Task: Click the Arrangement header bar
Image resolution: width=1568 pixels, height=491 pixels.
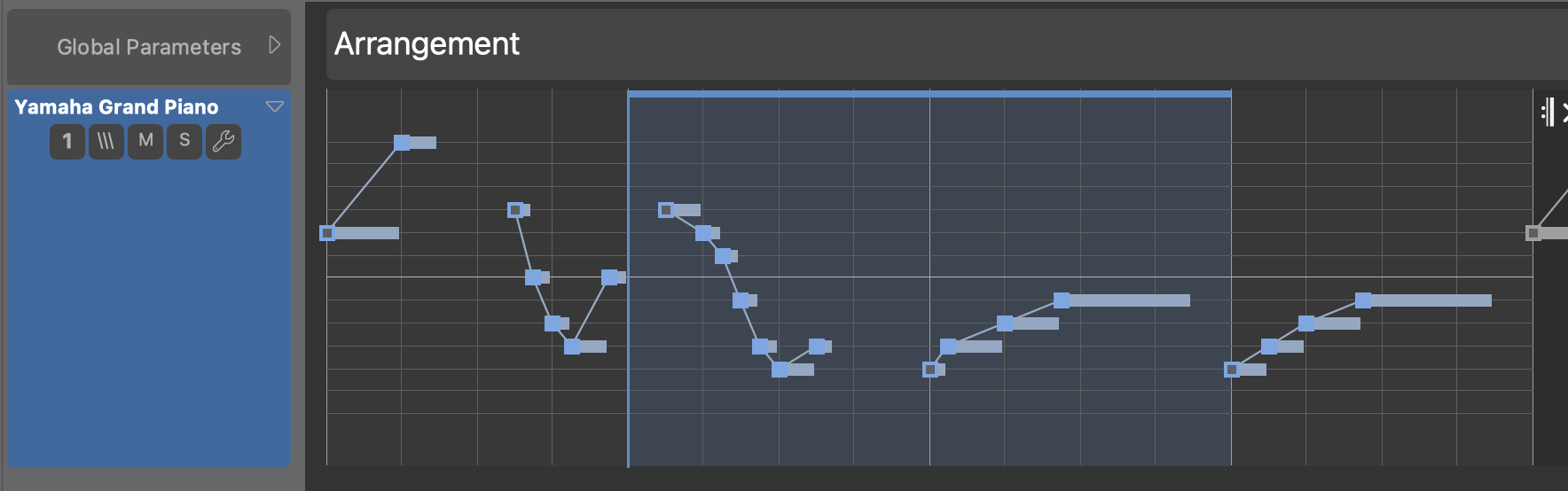Action: coord(946,44)
